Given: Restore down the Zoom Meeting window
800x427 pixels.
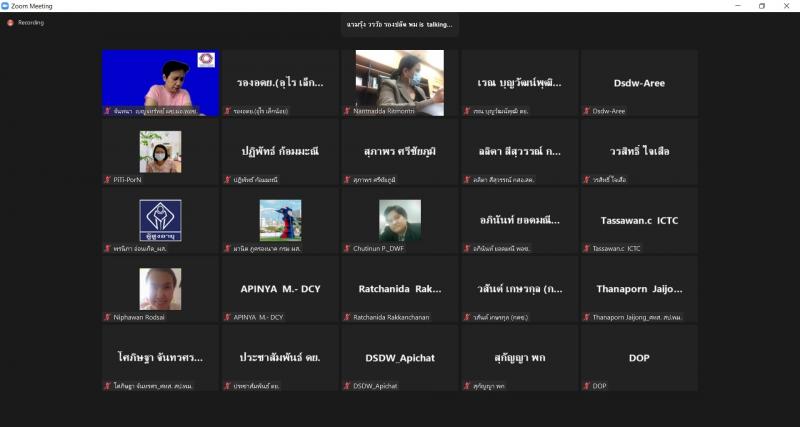Looking at the screenshot, I should tap(762, 6).
